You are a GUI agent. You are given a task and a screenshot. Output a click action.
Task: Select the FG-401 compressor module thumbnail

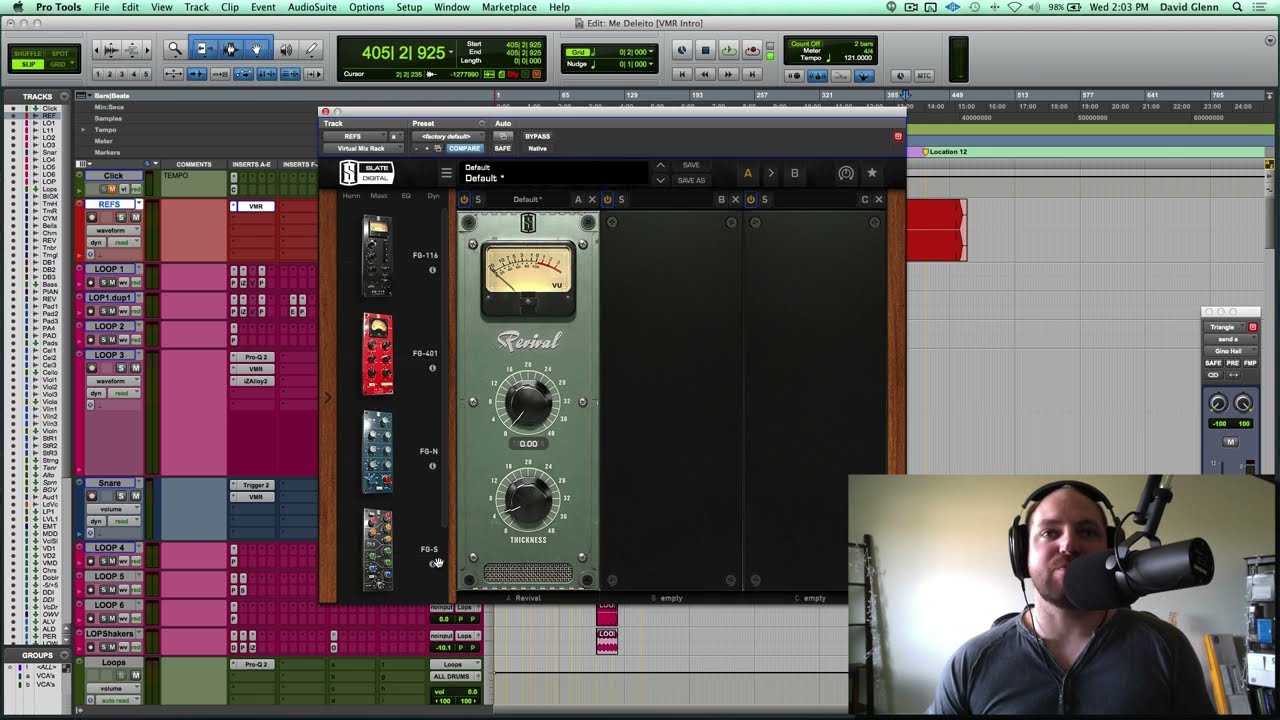click(377, 354)
